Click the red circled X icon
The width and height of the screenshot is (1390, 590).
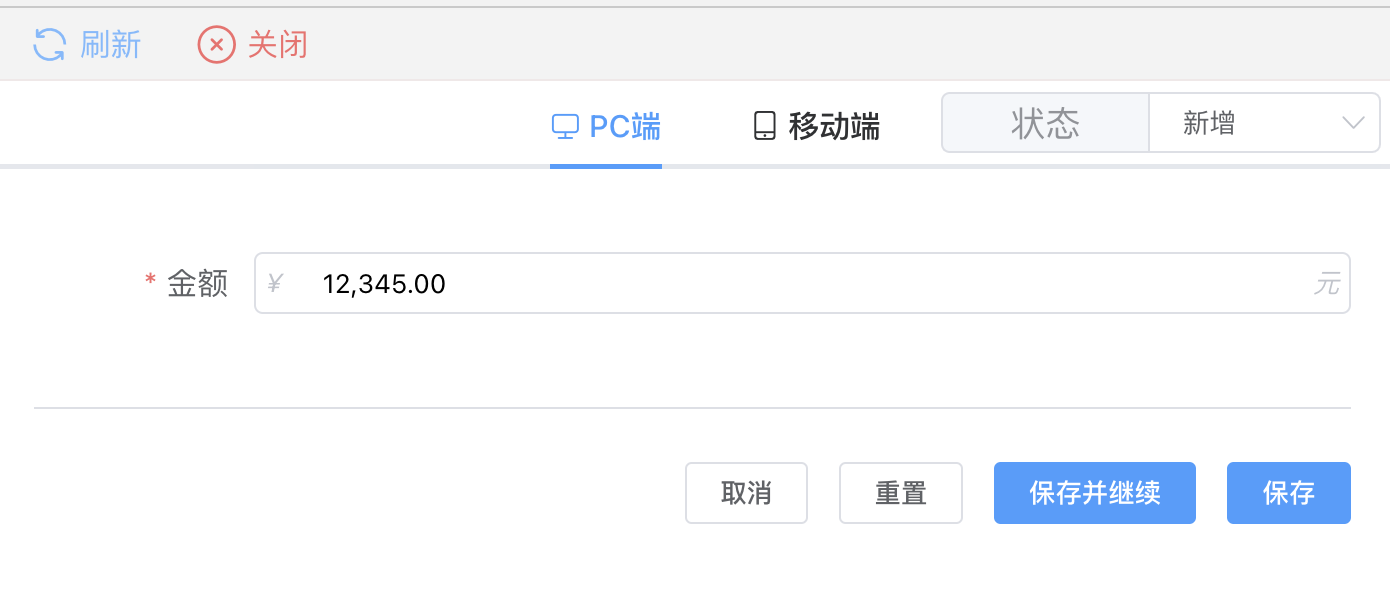(x=217, y=45)
